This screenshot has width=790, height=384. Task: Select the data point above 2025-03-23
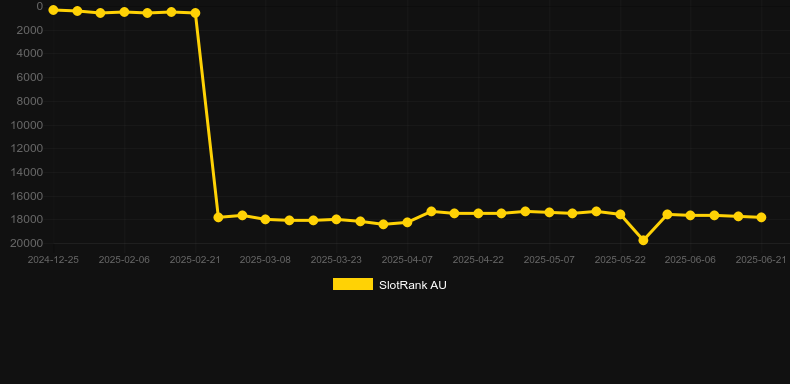[x=337, y=219]
